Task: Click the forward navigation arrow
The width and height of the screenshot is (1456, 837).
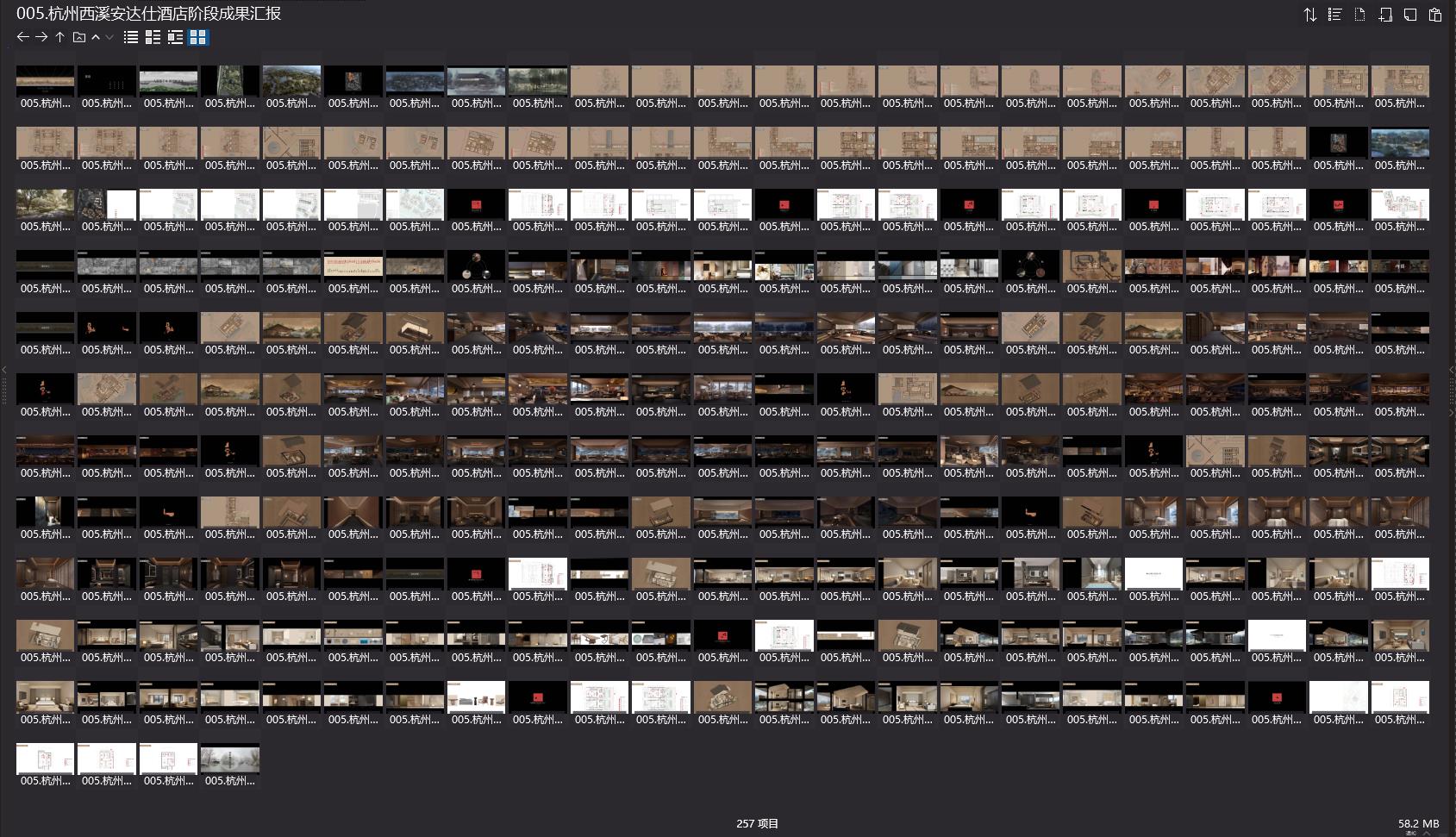Action: pos(41,37)
